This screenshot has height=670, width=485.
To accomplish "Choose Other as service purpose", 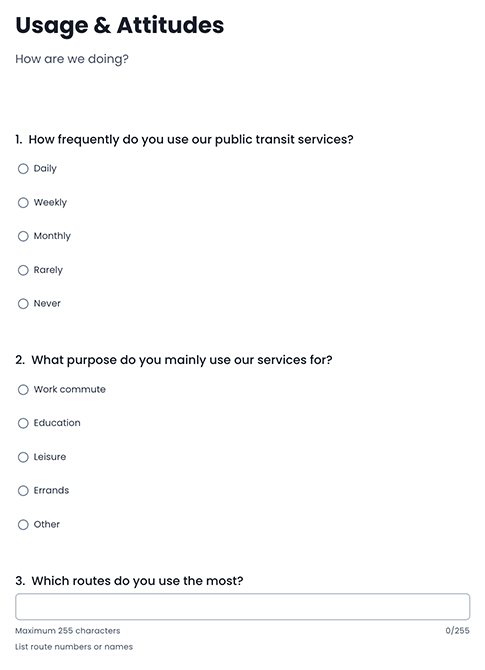I will coord(23,525).
